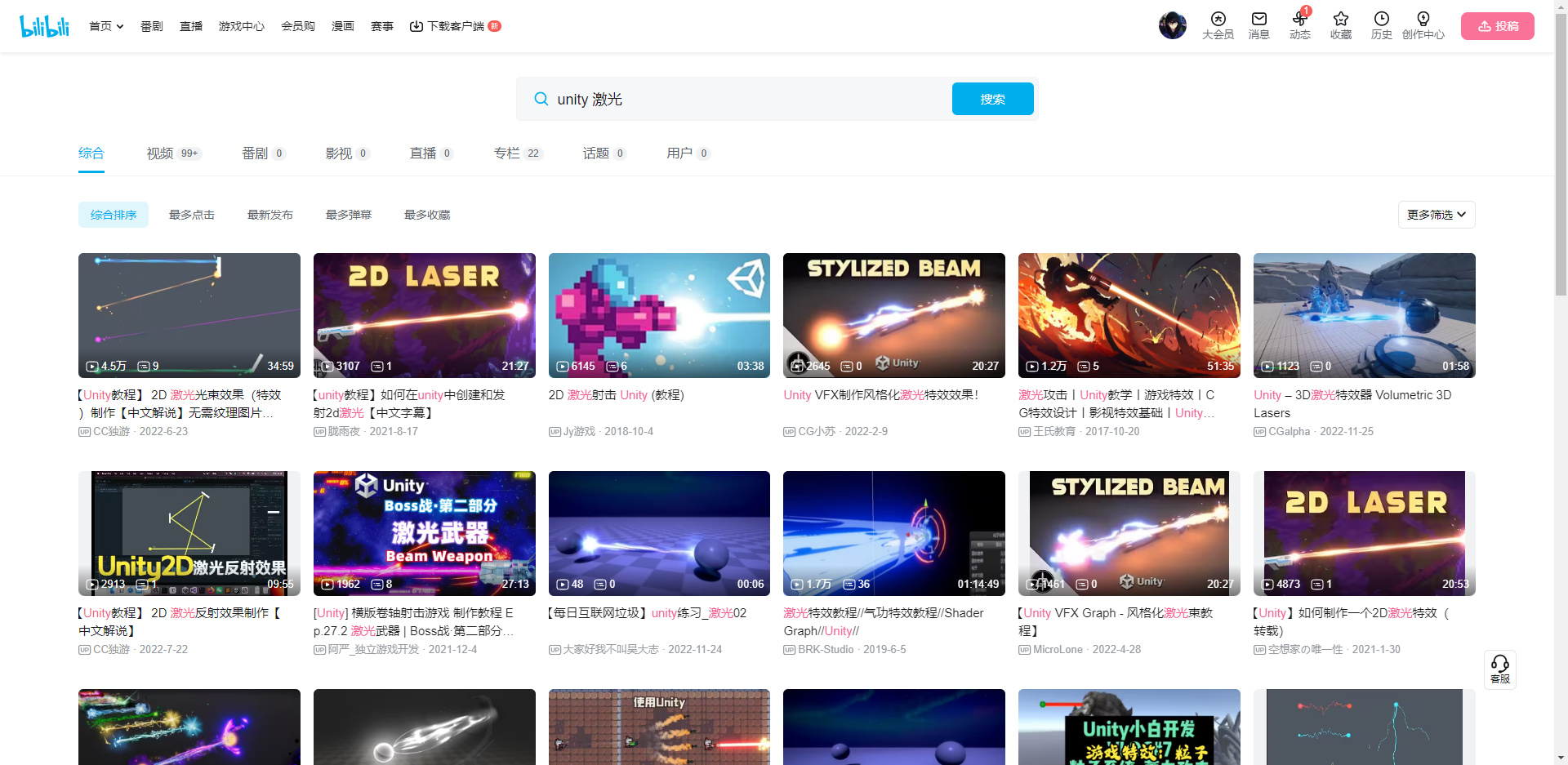Switch to the 专栏 22 tab

518,153
